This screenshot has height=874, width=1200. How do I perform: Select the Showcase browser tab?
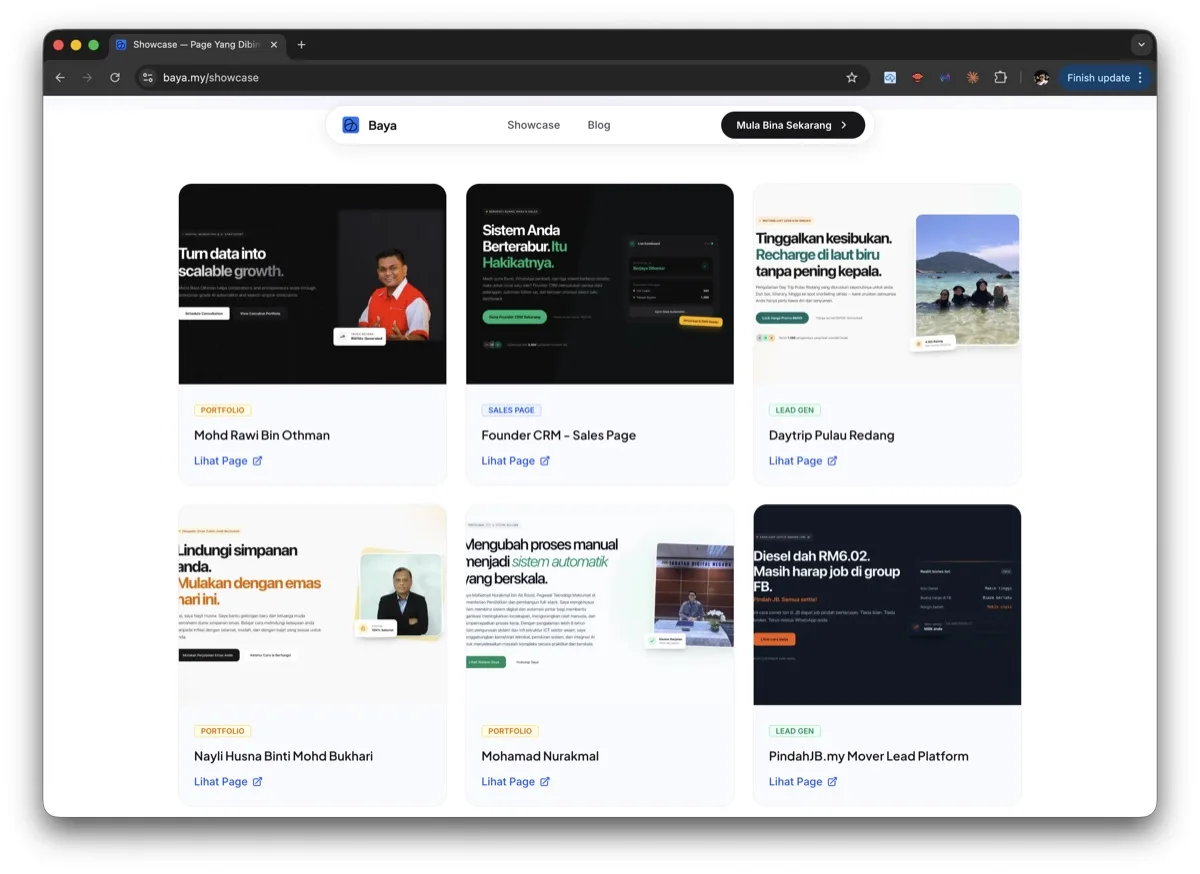(195, 44)
